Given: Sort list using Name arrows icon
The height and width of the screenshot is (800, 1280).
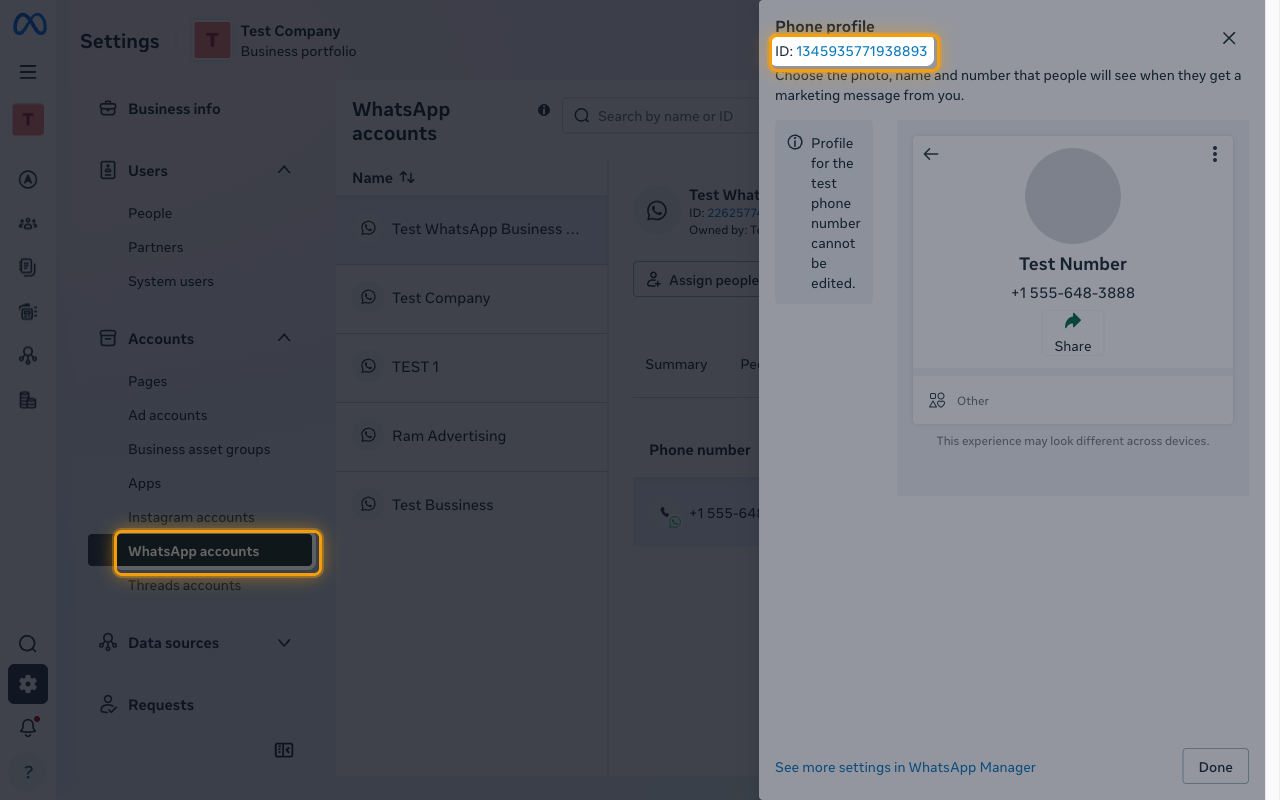Looking at the screenshot, I should (x=407, y=177).
